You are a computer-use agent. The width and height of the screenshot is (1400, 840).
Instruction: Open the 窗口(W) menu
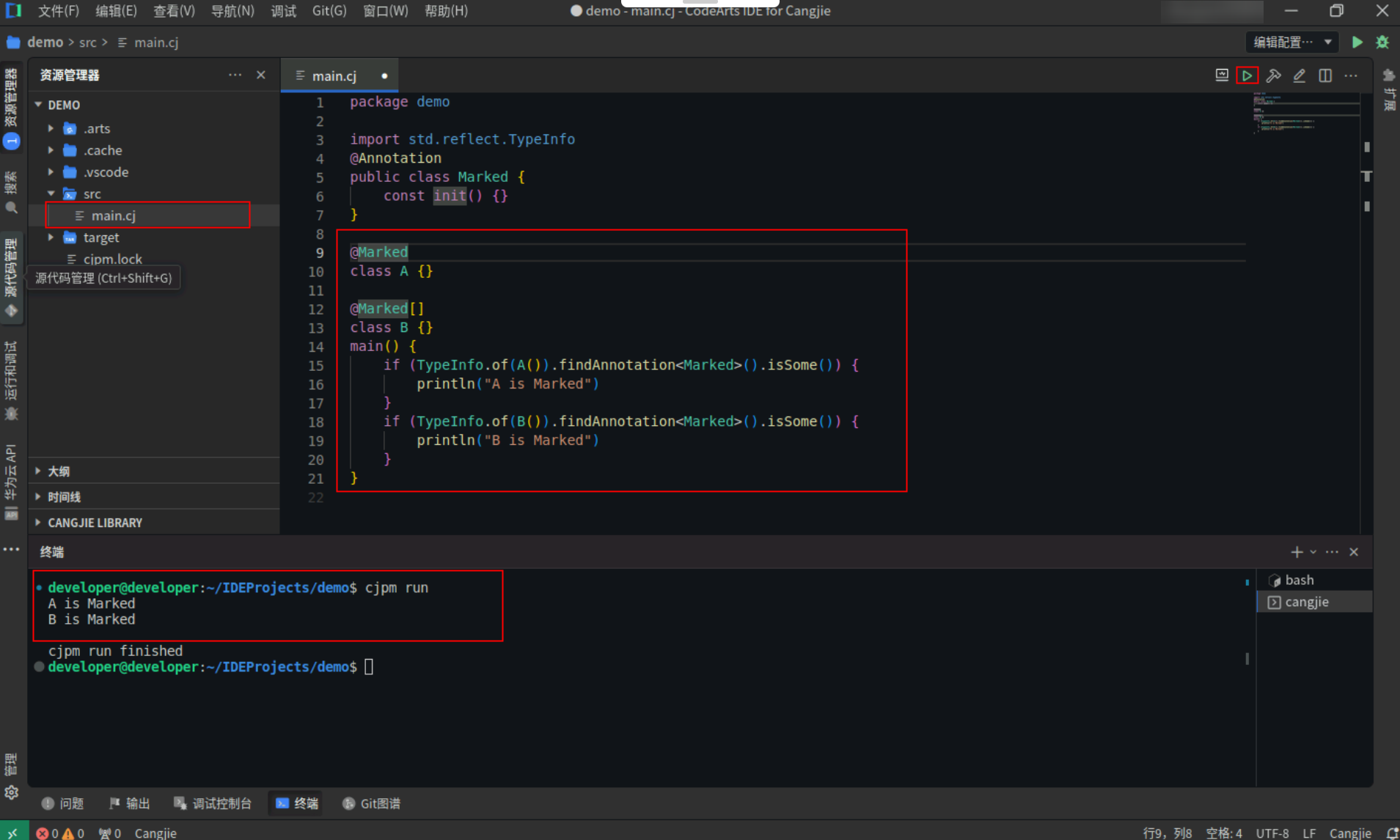click(386, 11)
